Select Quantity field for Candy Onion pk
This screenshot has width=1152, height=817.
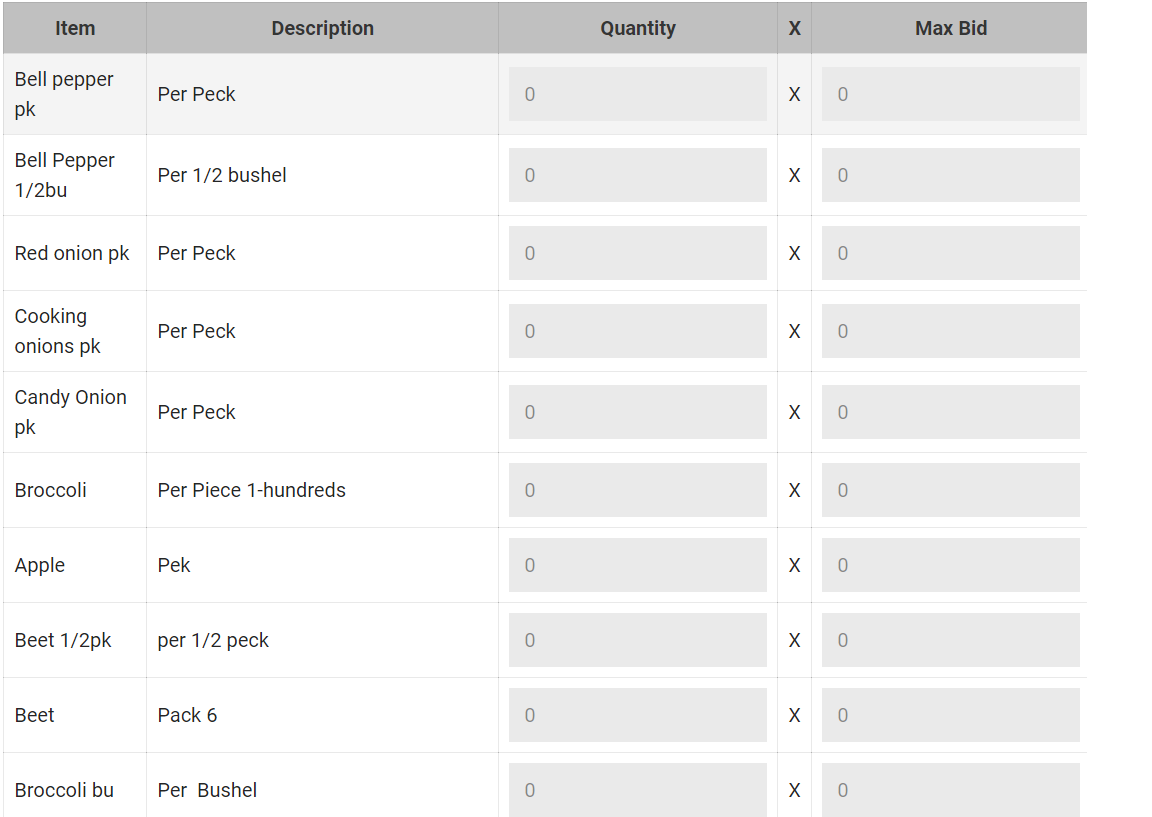tap(637, 412)
